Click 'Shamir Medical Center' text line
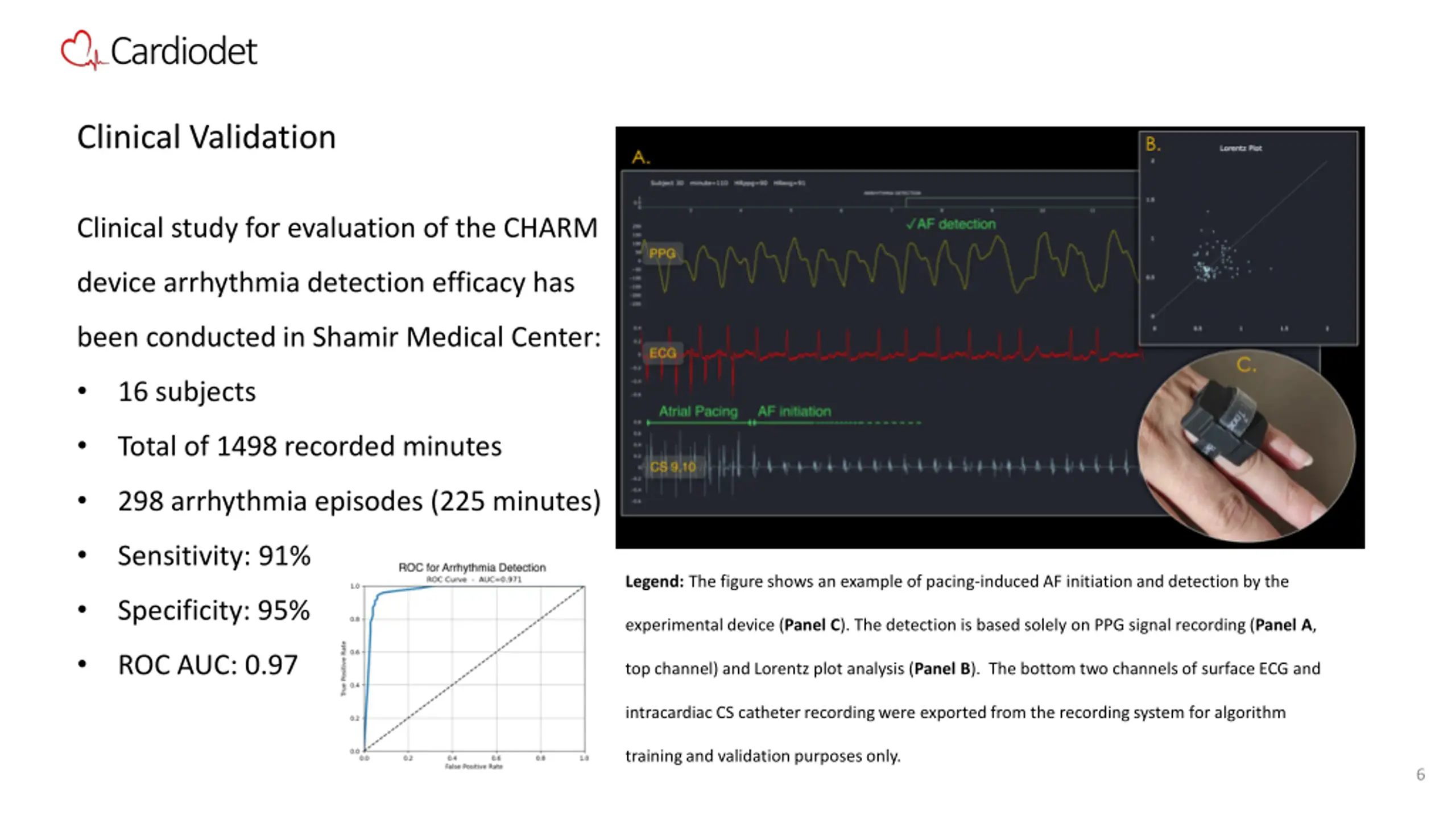The width and height of the screenshot is (1456, 819). (x=456, y=337)
